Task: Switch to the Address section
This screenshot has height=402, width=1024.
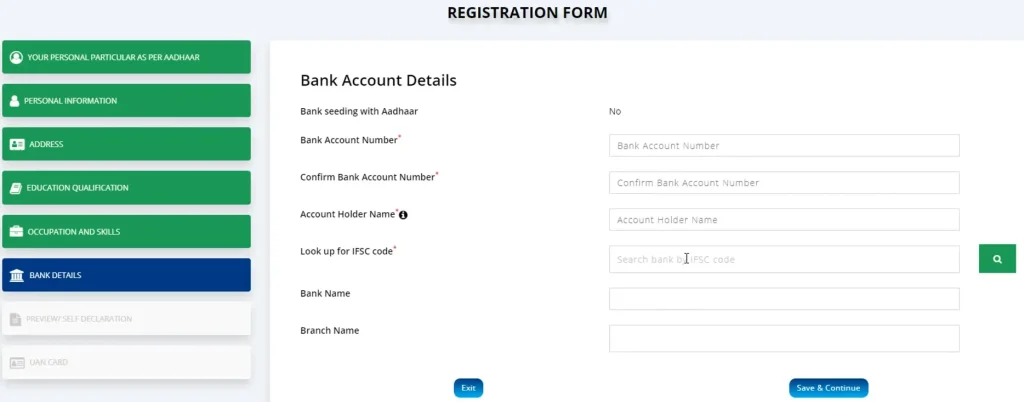Action: tap(125, 145)
